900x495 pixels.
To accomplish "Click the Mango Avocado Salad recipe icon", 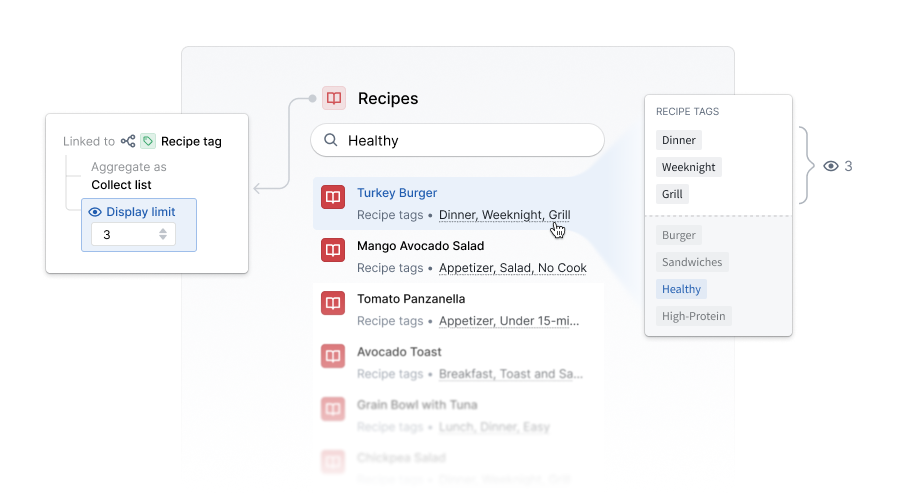I will tap(333, 250).
